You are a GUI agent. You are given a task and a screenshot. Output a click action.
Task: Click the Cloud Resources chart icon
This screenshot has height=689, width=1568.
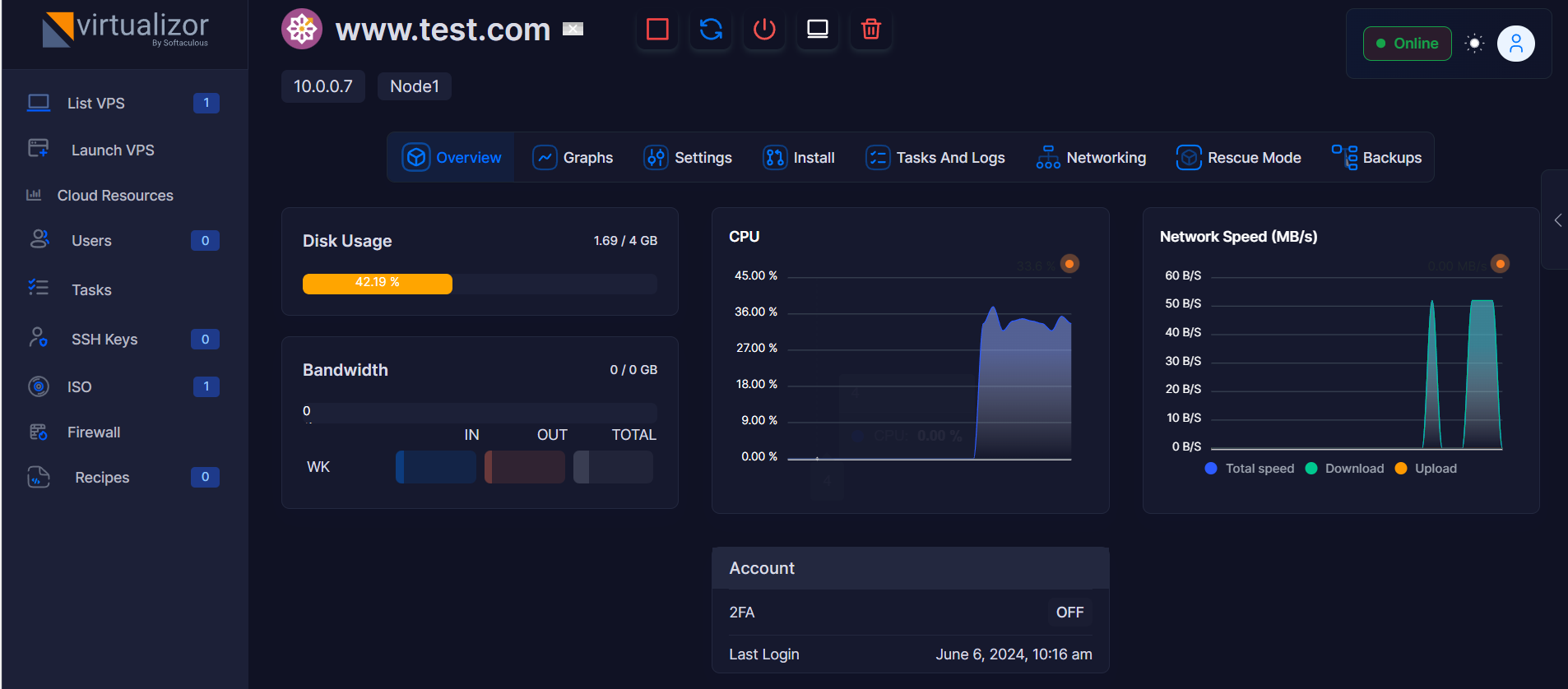point(34,195)
